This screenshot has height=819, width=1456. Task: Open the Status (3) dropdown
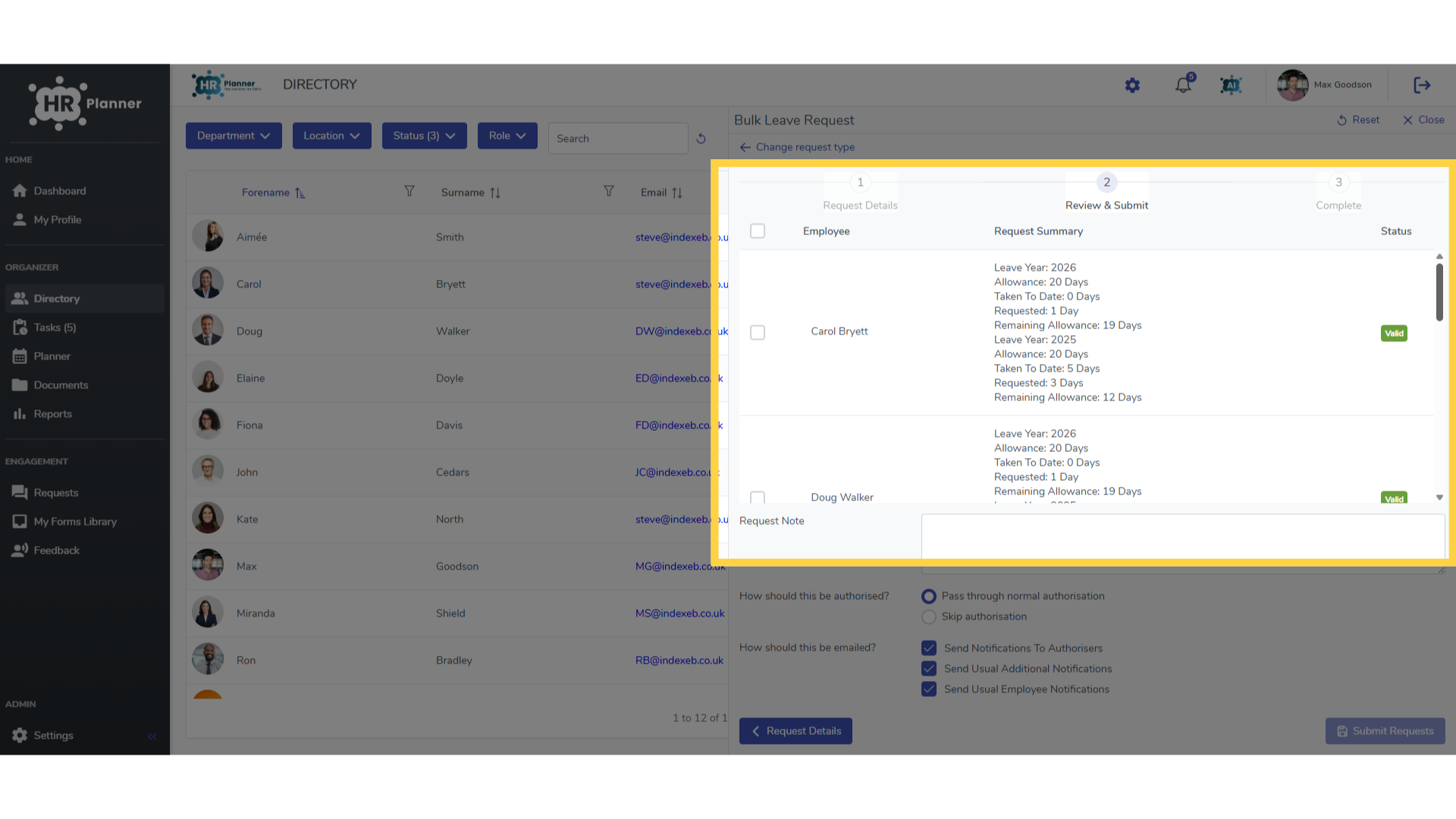pyautogui.click(x=425, y=136)
